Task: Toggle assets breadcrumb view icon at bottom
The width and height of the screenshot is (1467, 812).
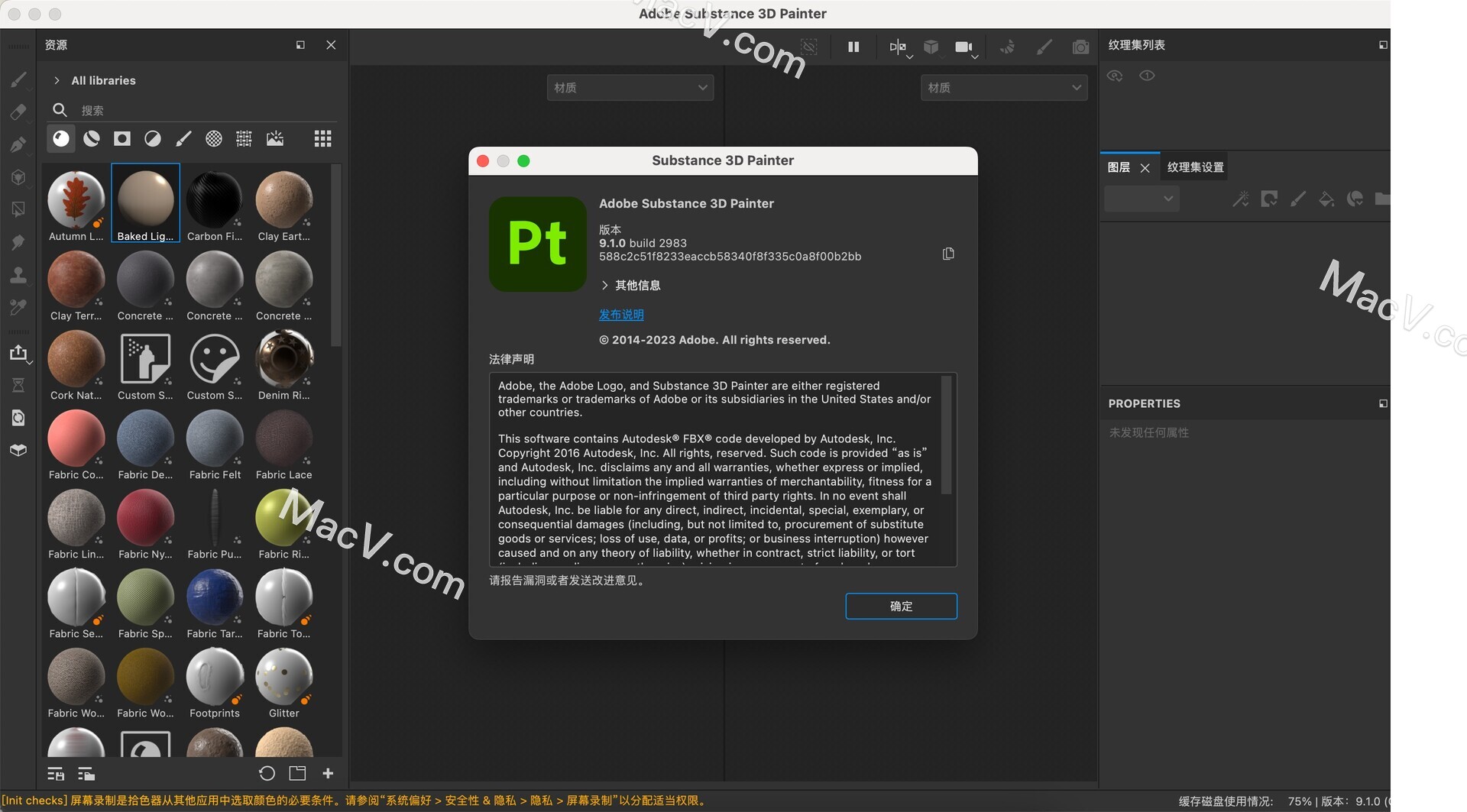Action: pyautogui.click(x=86, y=774)
